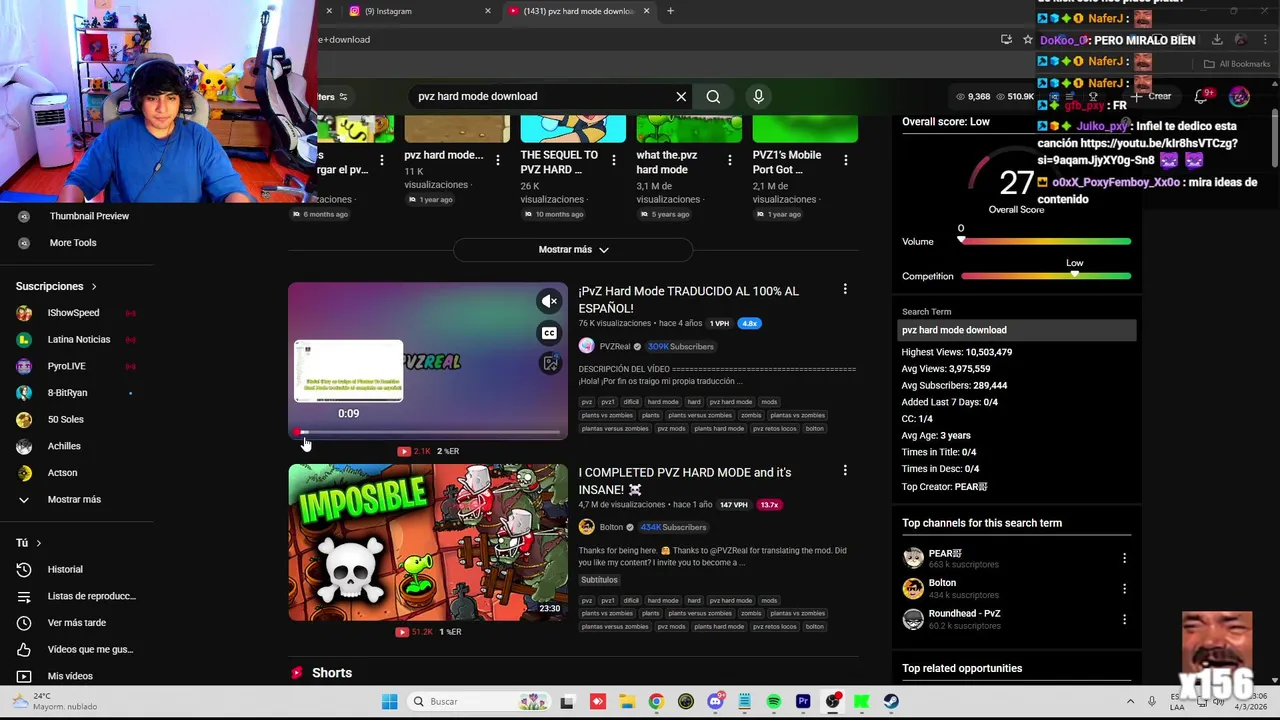The width and height of the screenshot is (1280, 720).
Task: Open the YouTube account avatar menu
Action: (x=1239, y=96)
